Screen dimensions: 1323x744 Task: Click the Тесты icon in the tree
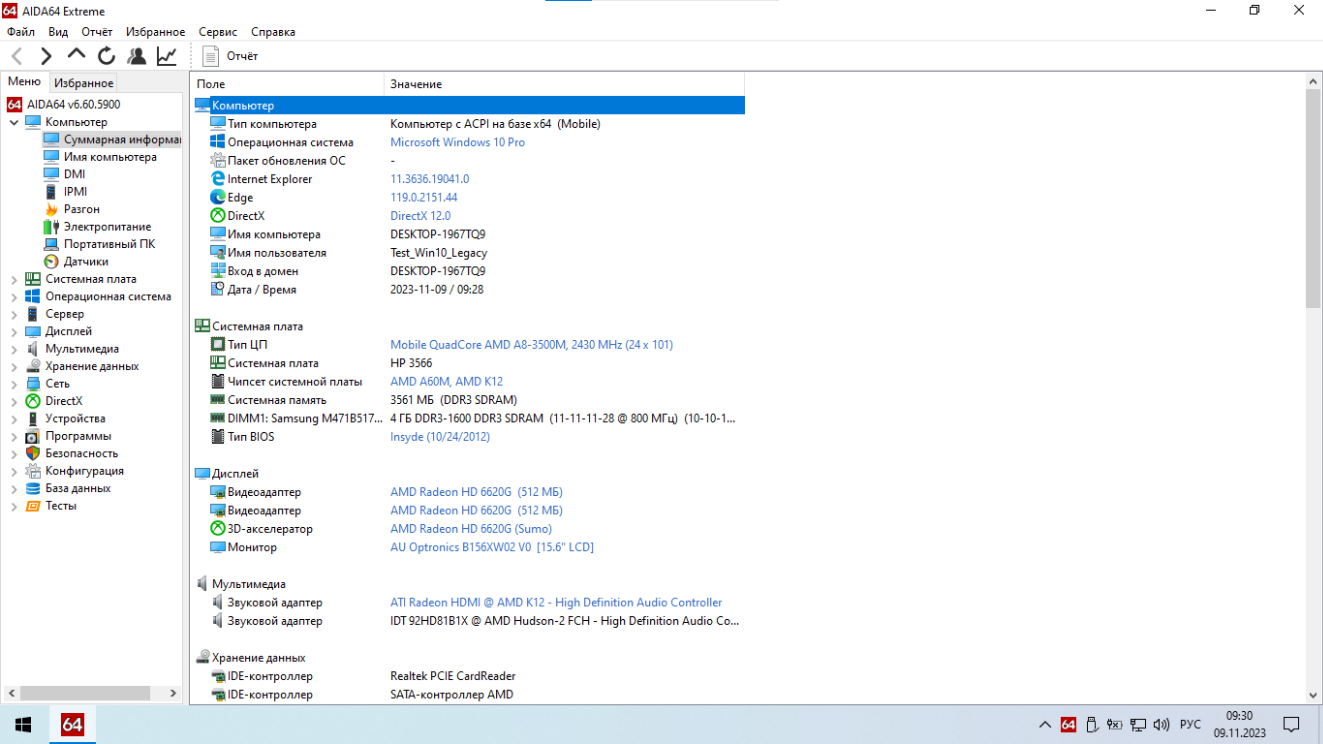point(33,506)
